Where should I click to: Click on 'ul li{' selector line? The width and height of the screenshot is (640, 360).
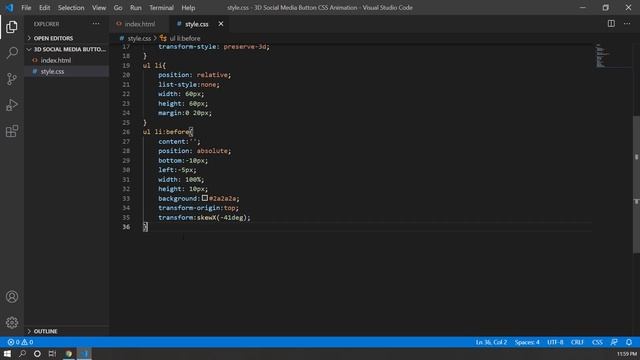coord(154,65)
